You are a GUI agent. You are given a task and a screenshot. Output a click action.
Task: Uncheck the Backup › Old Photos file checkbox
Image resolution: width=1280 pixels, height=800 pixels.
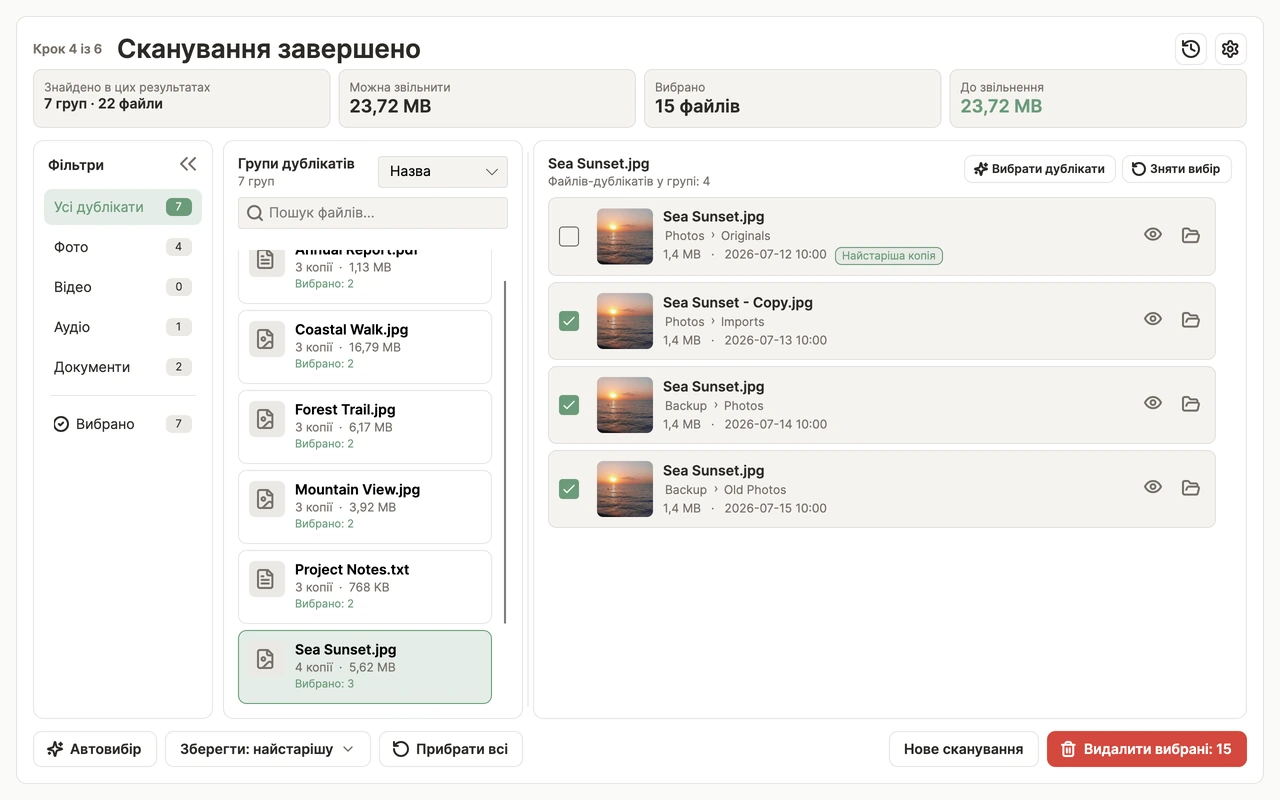[x=569, y=488]
